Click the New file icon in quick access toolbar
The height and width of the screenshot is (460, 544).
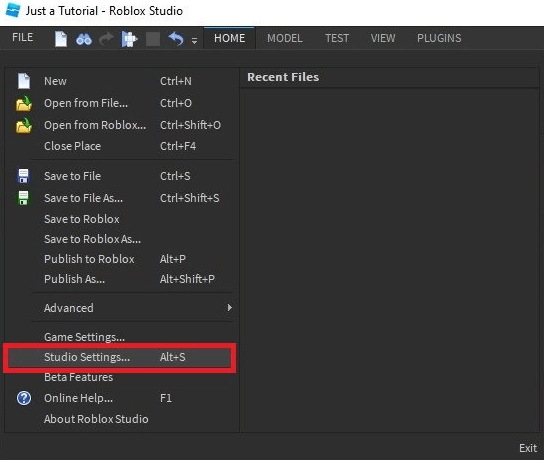(61, 39)
